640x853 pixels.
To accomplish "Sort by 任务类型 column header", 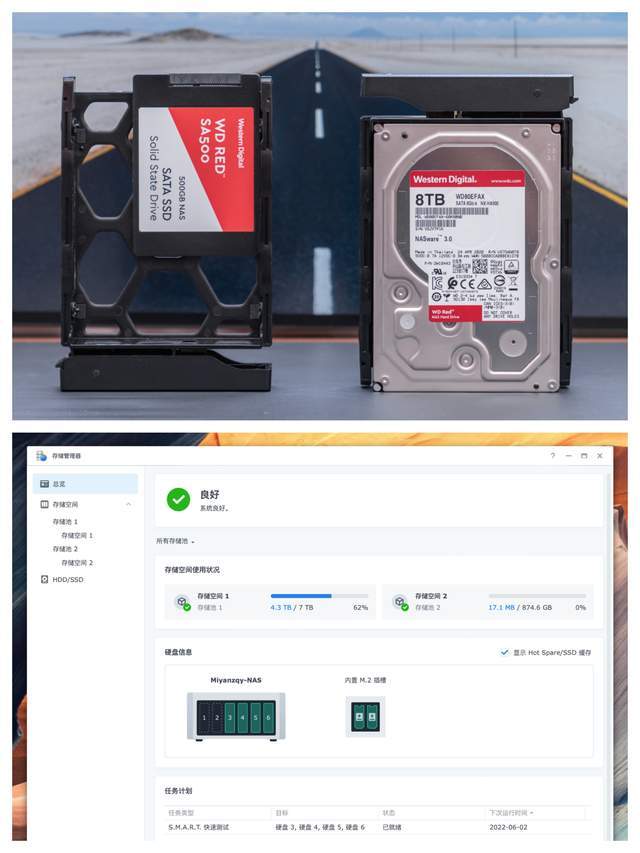I will point(180,813).
